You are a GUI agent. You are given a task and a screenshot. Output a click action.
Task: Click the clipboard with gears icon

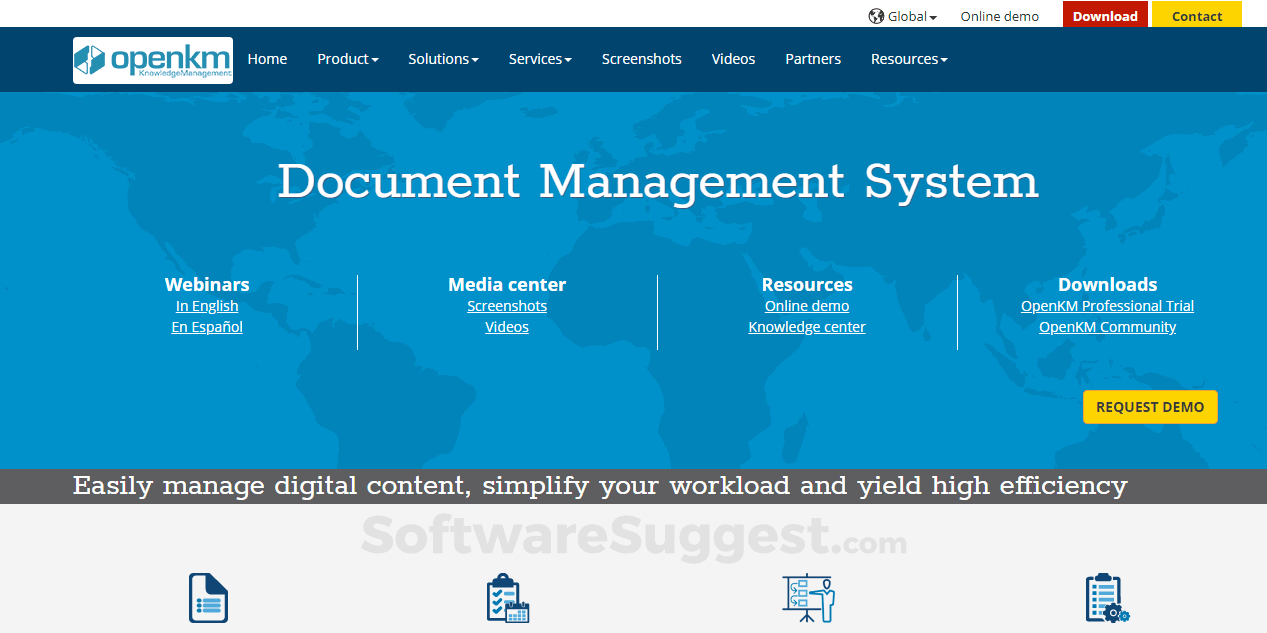1107,598
